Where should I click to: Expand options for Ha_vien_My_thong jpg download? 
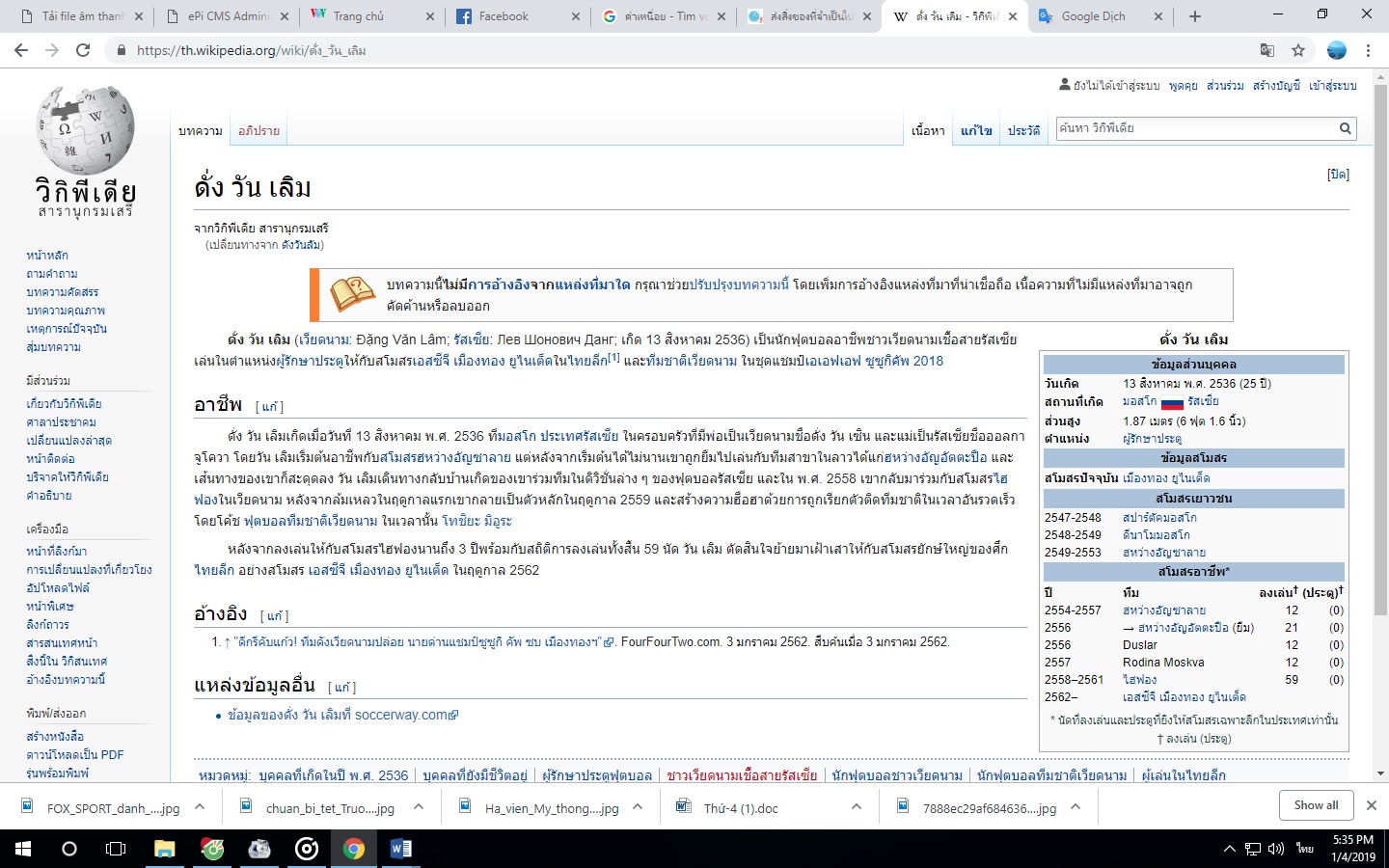[x=638, y=807]
